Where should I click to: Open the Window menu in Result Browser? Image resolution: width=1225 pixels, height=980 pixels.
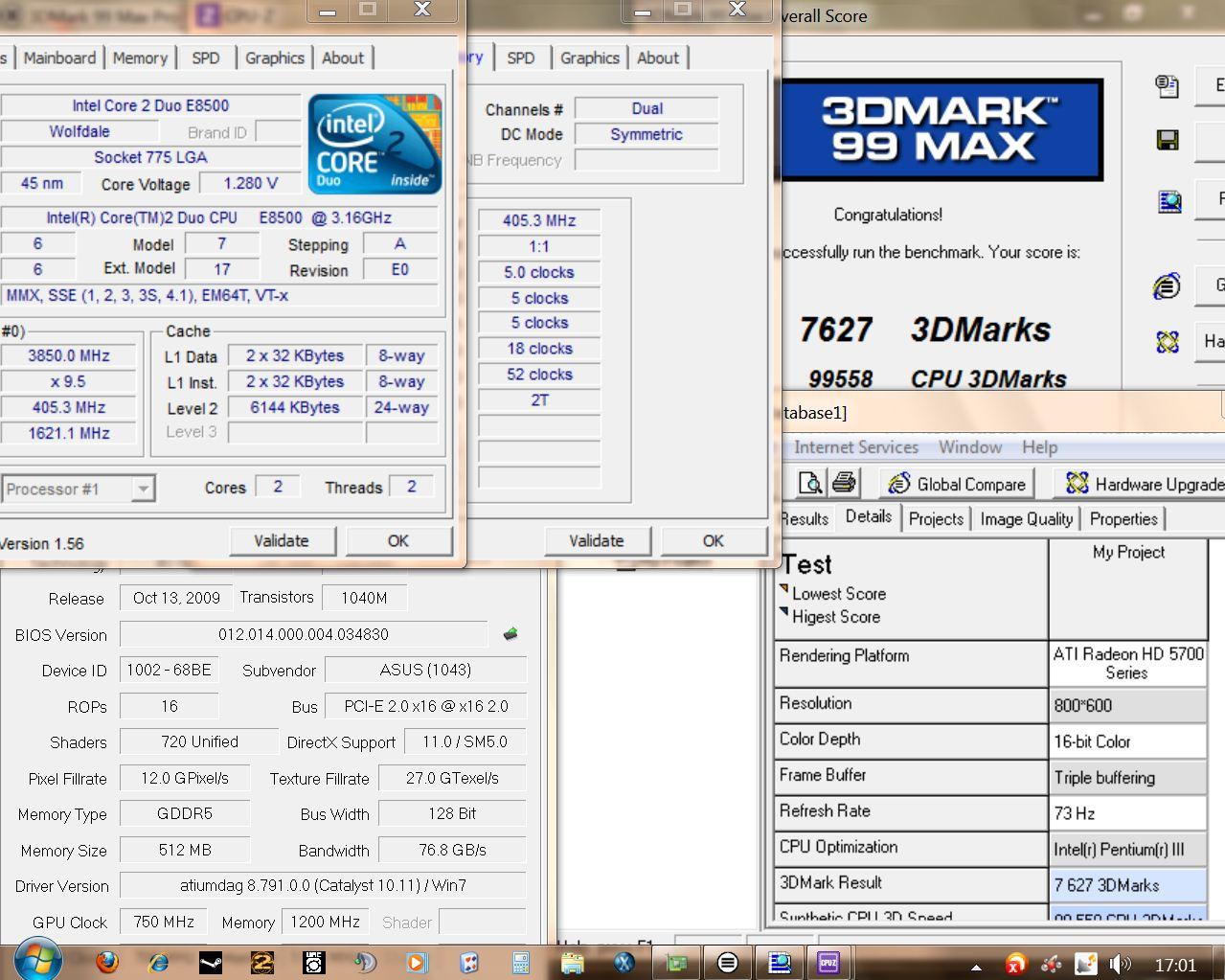pyautogui.click(x=970, y=447)
